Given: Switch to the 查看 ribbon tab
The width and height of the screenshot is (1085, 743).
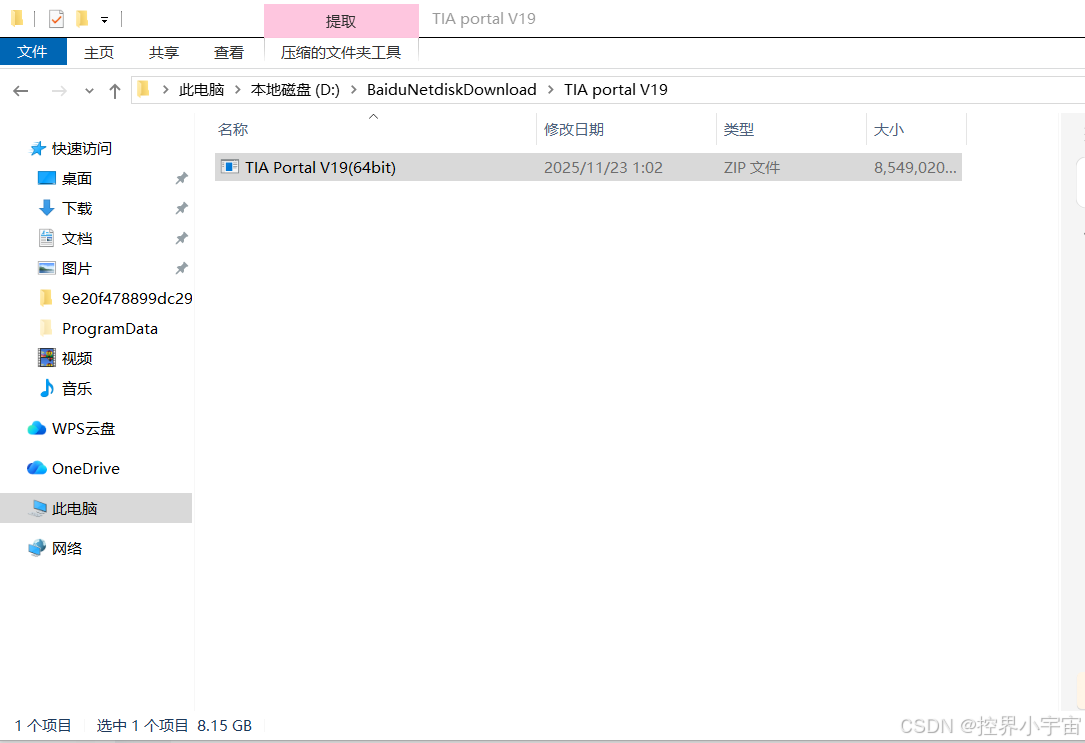Looking at the screenshot, I should click(229, 53).
